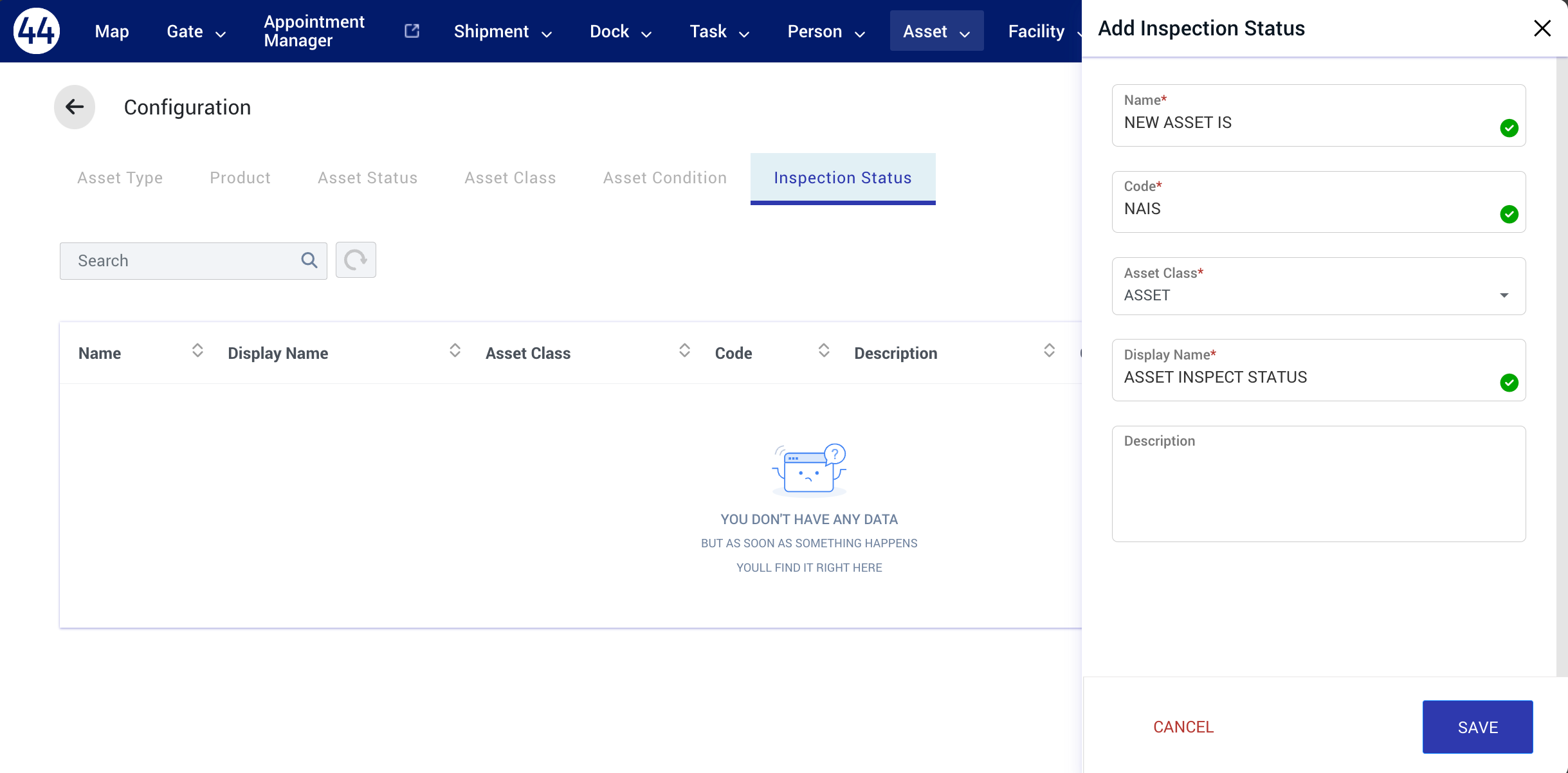Click the Name input with NEW ASSET IS

point(1318,116)
